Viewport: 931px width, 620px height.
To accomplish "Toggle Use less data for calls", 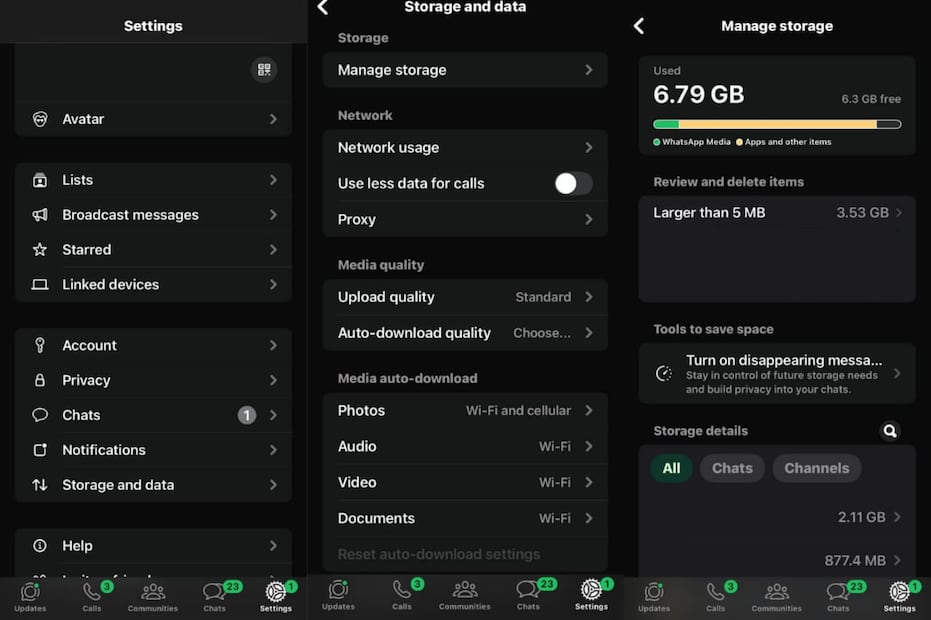I will point(573,183).
